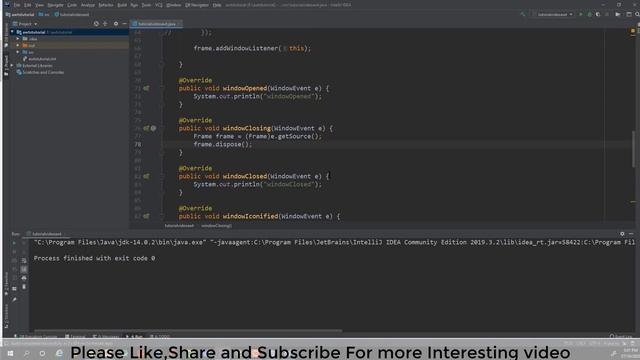The image size is (640, 360).
Task: Expand the .idea folder
Action: pos(18,39)
